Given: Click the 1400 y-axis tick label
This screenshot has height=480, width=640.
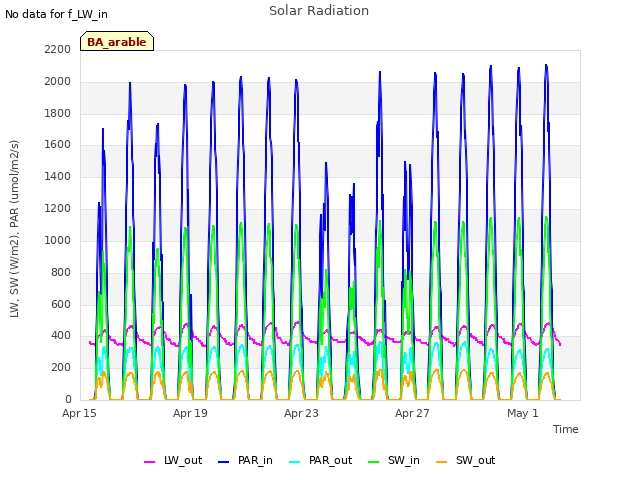Looking at the screenshot, I should [58, 177].
